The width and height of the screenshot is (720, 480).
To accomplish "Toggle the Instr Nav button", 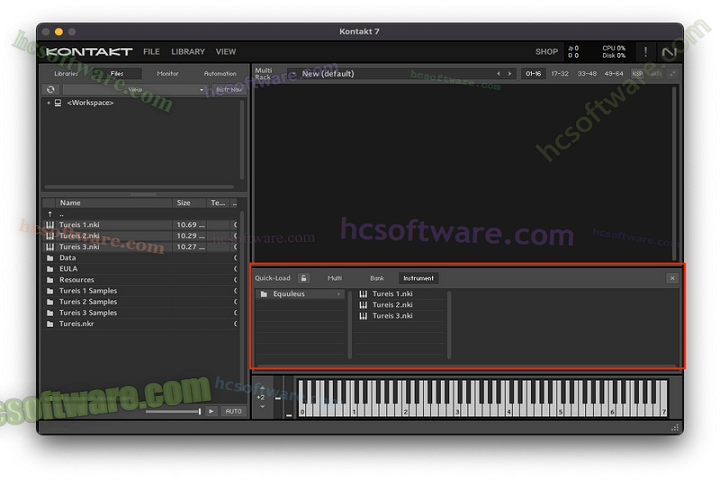I will [x=228, y=90].
